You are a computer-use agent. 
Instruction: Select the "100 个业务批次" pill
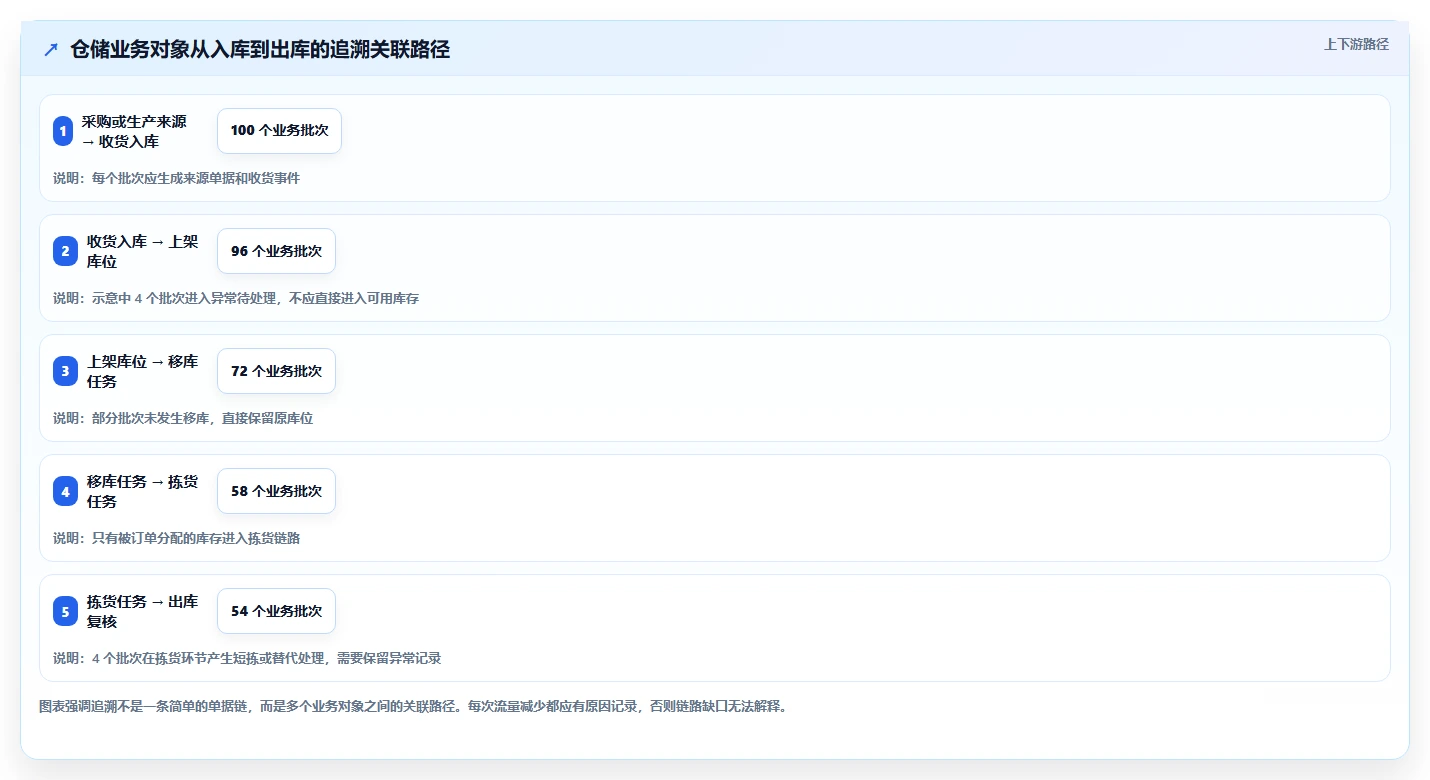click(279, 131)
